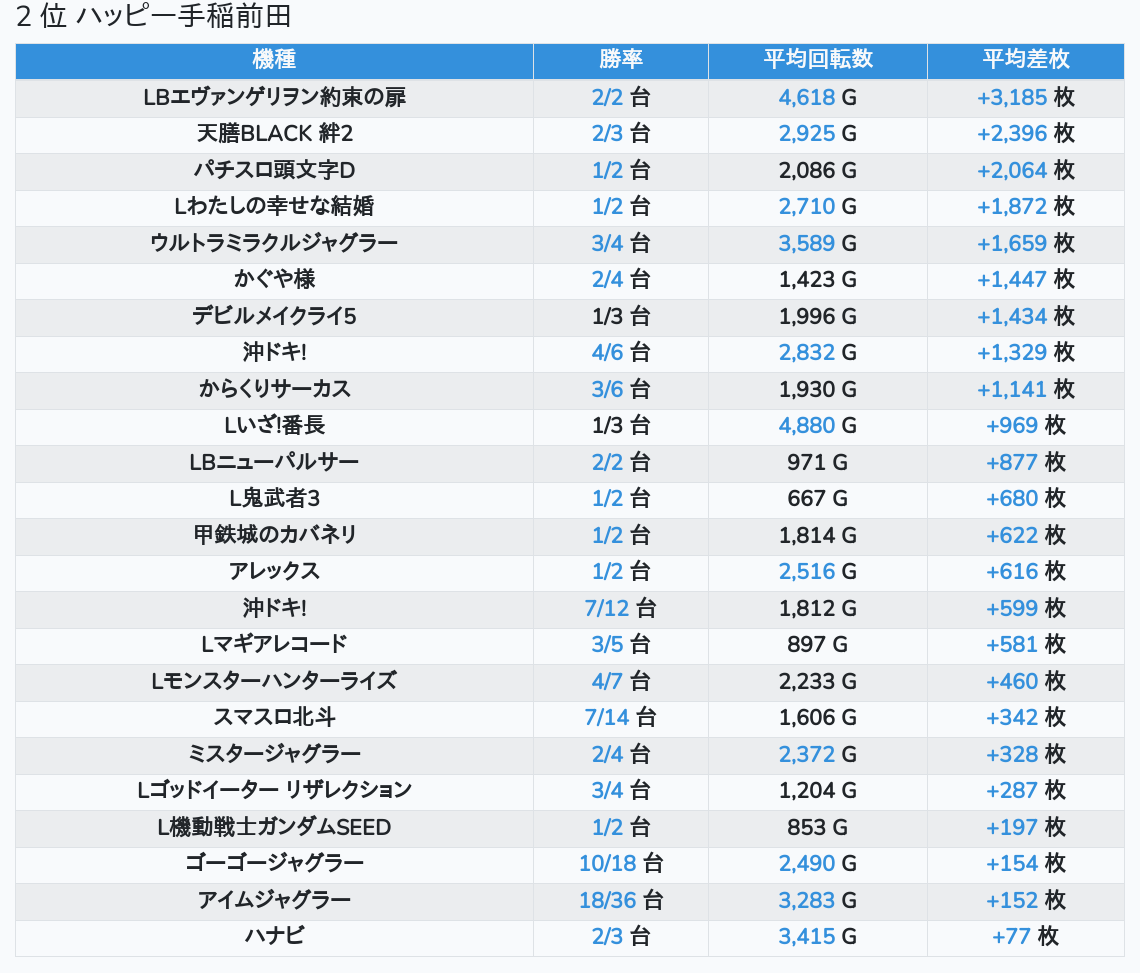
Task: Select the +622 枚 average difference value
Action: click(1026, 535)
